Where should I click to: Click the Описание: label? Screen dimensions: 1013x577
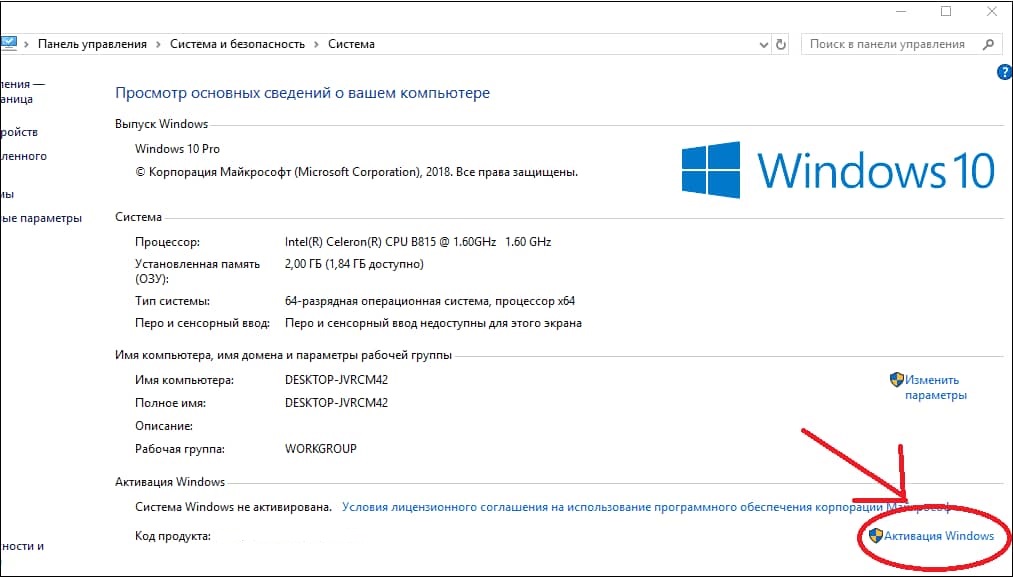[x=163, y=426]
